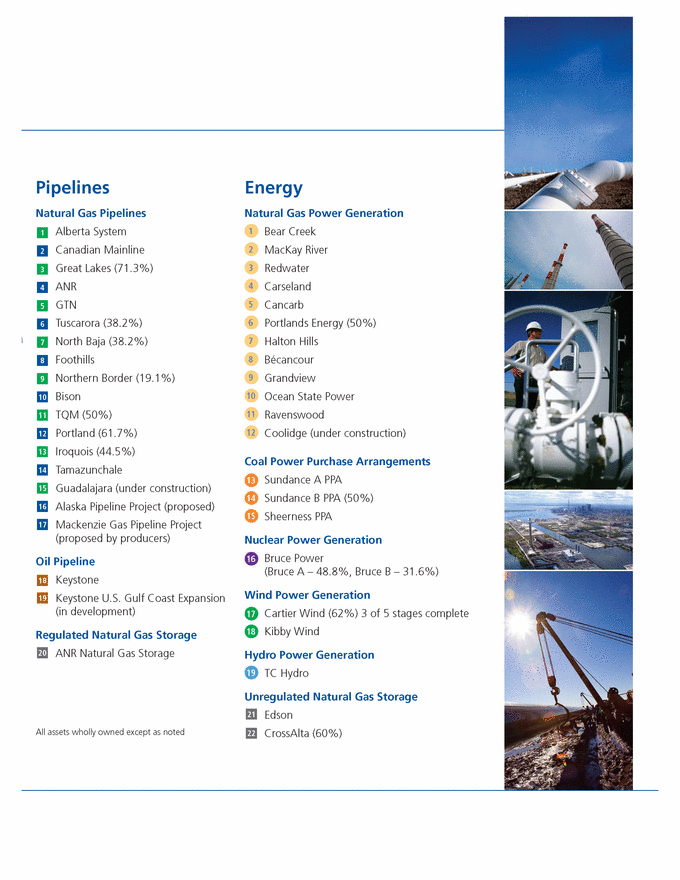Click the blue circle 19 TC Hydro marker

coord(251,673)
